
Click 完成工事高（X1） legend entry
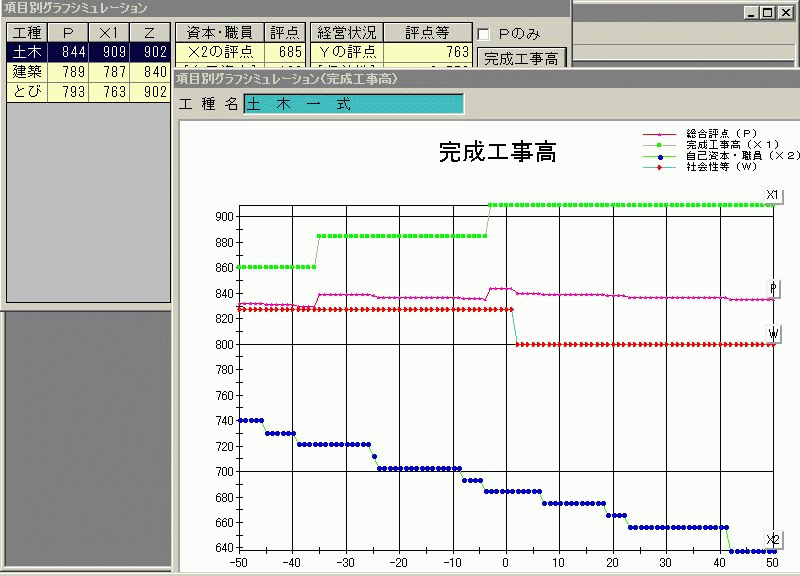pyautogui.click(x=732, y=145)
